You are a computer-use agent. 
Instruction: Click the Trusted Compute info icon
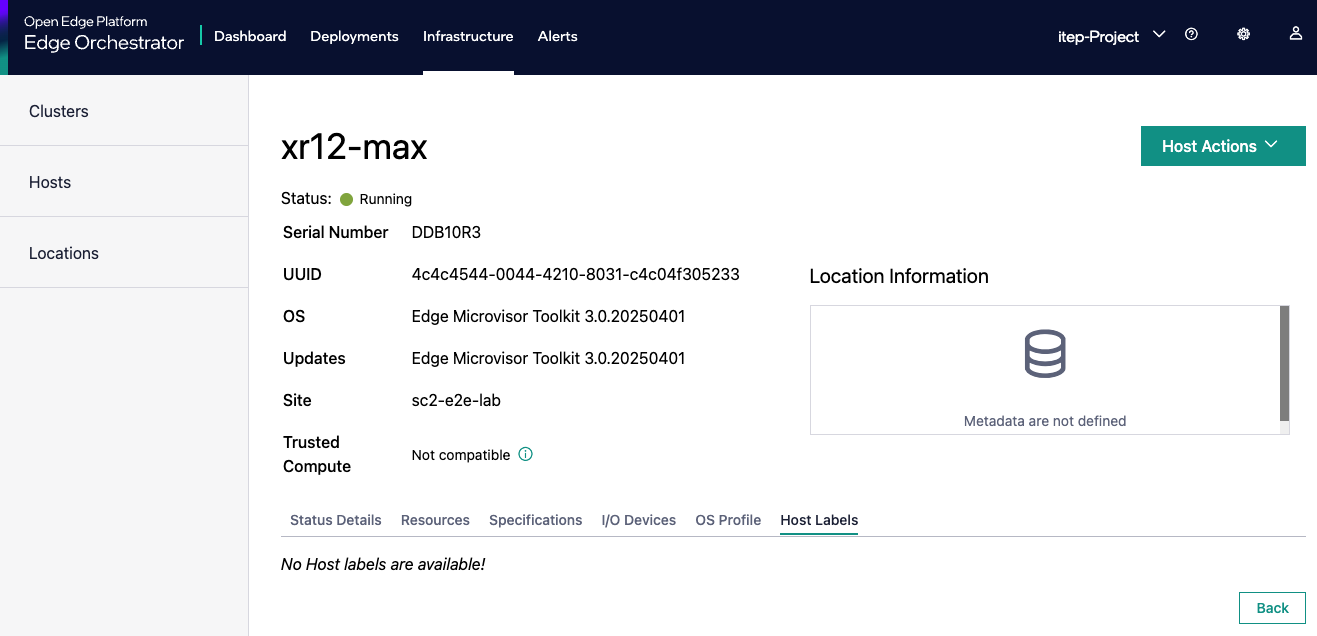coord(525,454)
